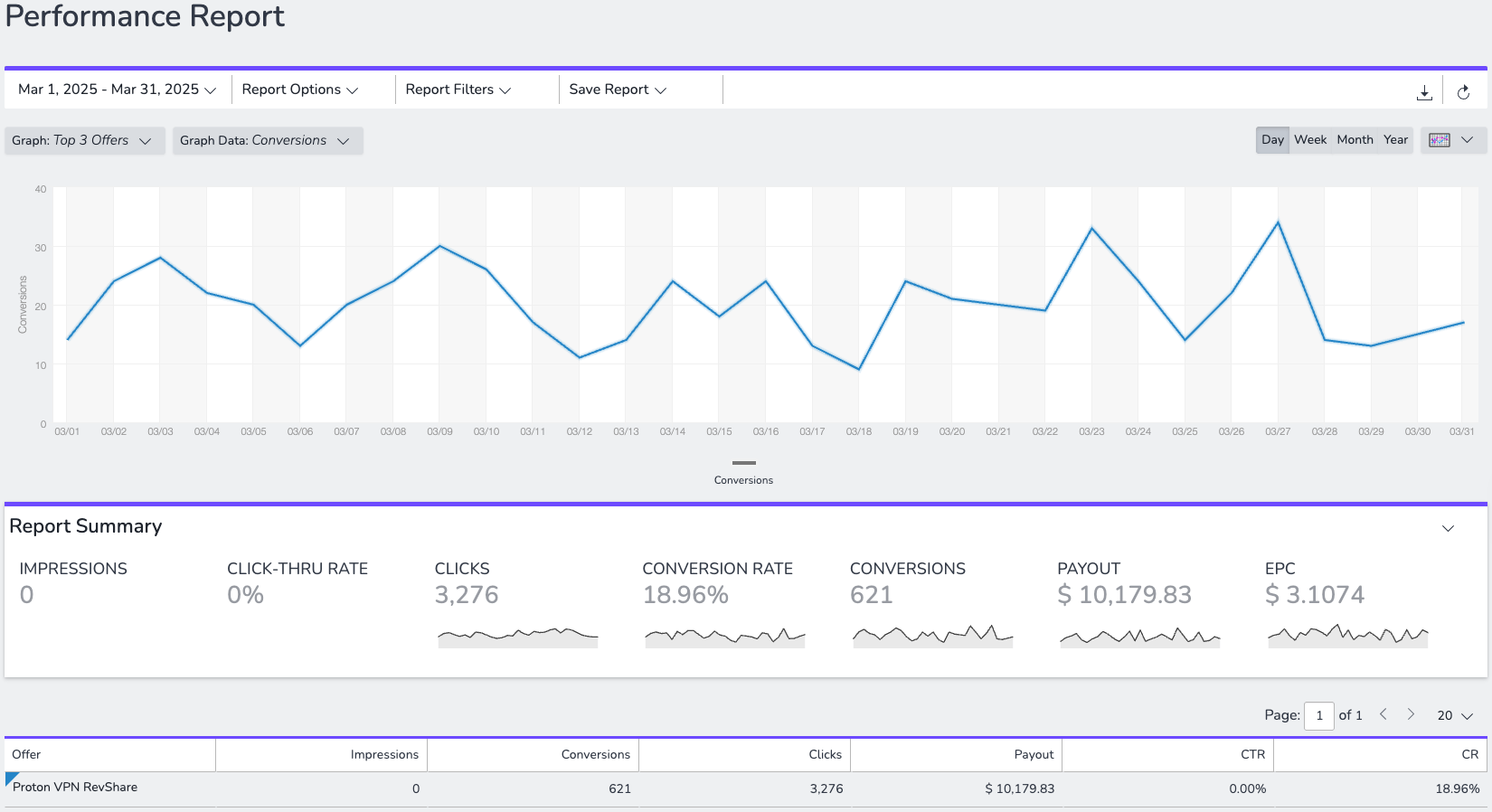This screenshot has height=812, width=1492.
Task: Open the date range Mar 1 - Mar 31 dropdown
Action: tap(118, 90)
